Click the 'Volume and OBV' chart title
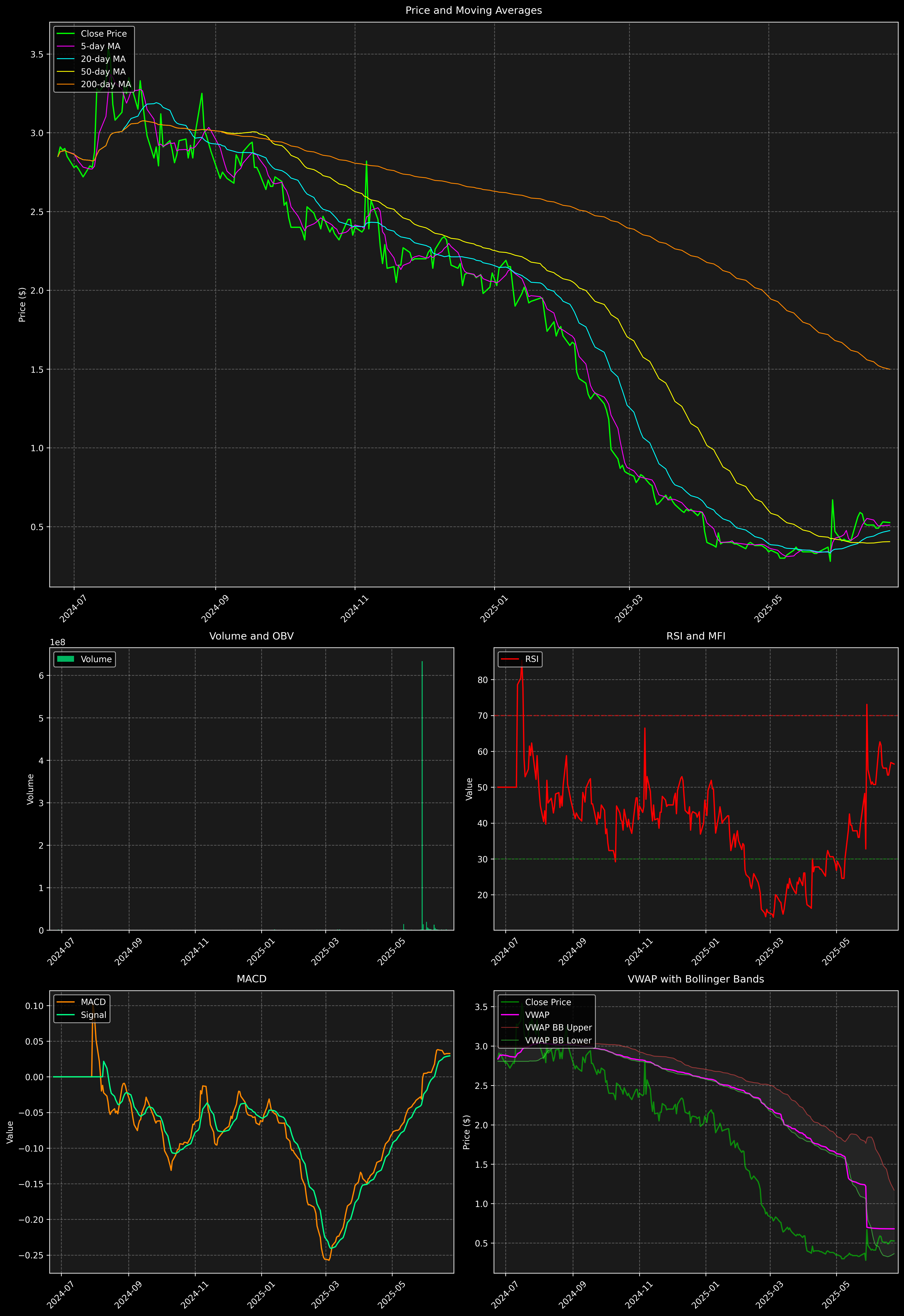Image resolution: width=904 pixels, height=1316 pixels. 252,636
